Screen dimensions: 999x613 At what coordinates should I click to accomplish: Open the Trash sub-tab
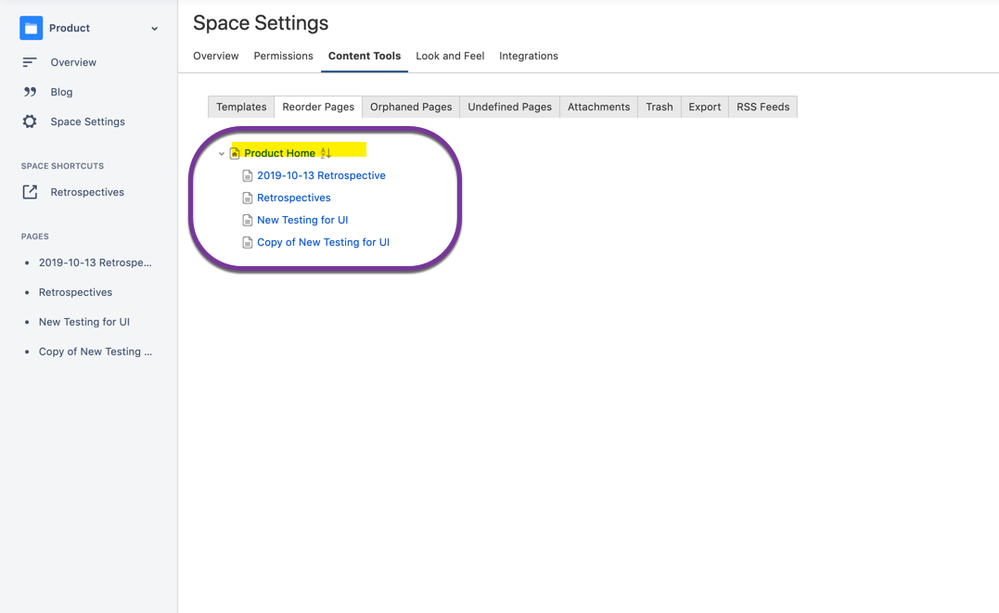click(x=659, y=107)
